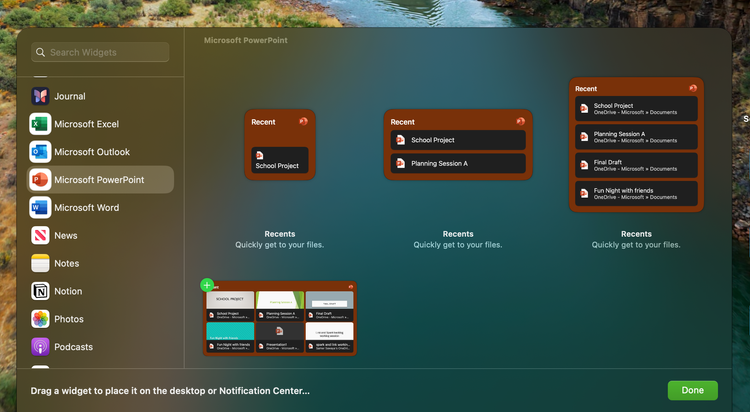Screen dimensions: 750x412
Task: Select the Microsoft Excel icon in the sidebar
Action: point(40,124)
